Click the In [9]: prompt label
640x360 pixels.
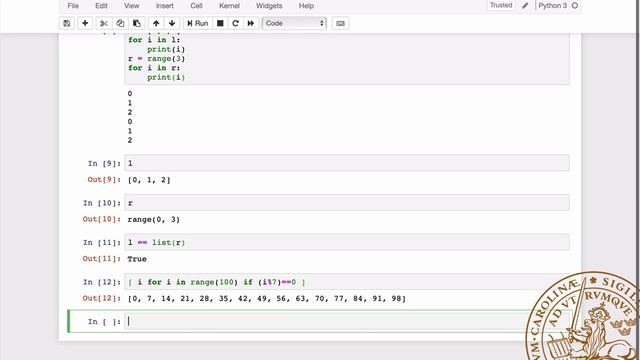click(104, 164)
